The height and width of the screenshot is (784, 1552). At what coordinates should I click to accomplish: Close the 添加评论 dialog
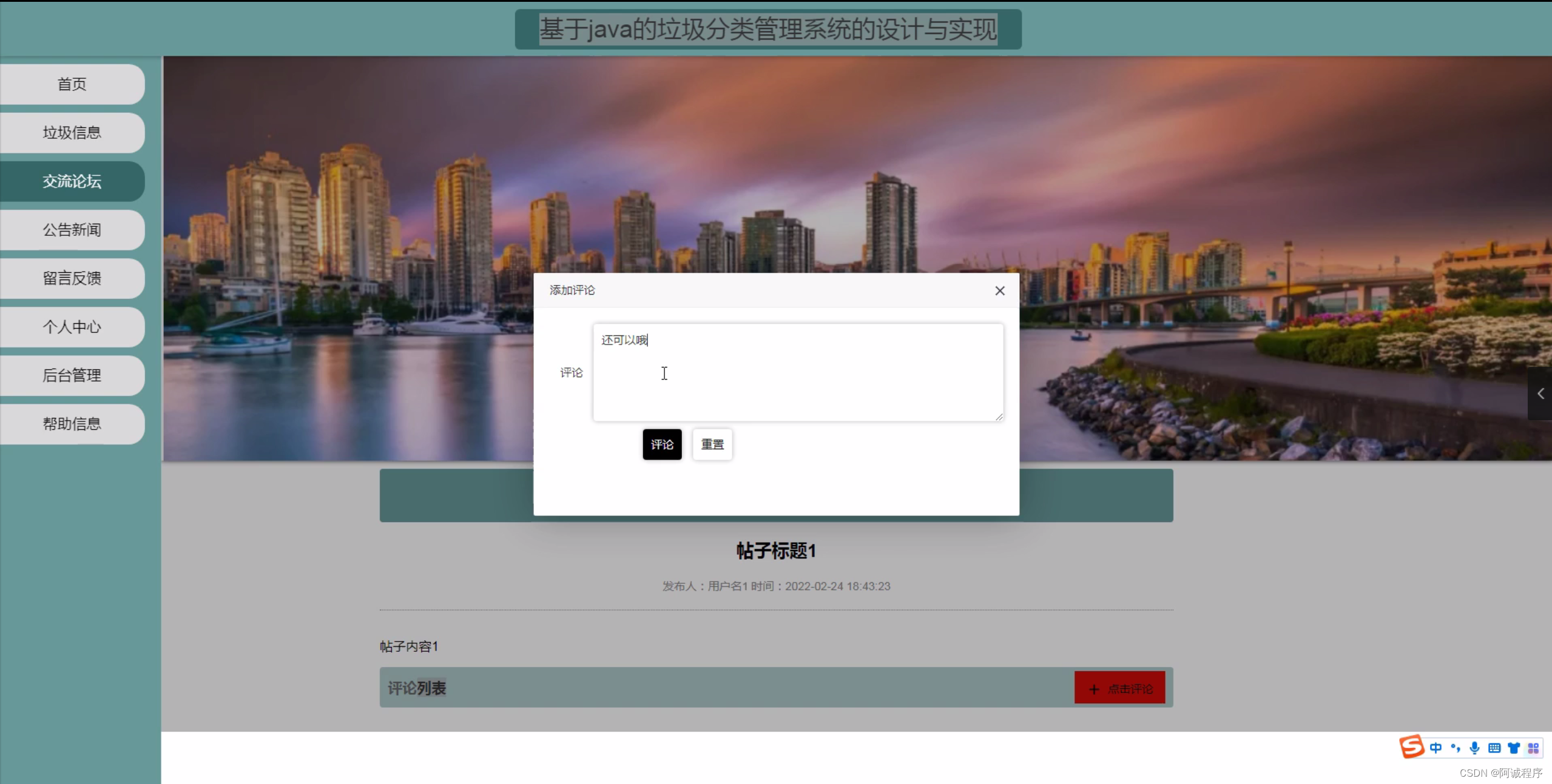coord(999,290)
